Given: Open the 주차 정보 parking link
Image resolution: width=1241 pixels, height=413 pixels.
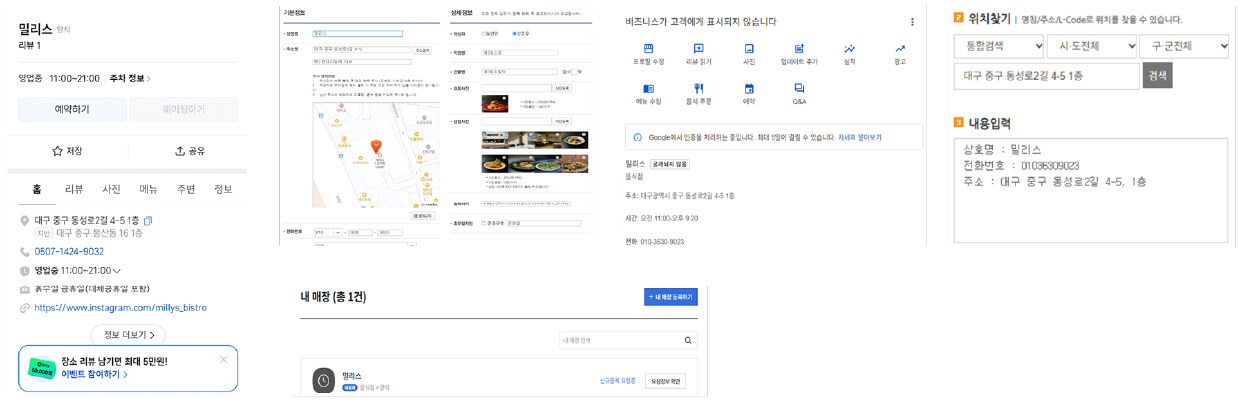Looking at the screenshot, I should (x=130, y=78).
